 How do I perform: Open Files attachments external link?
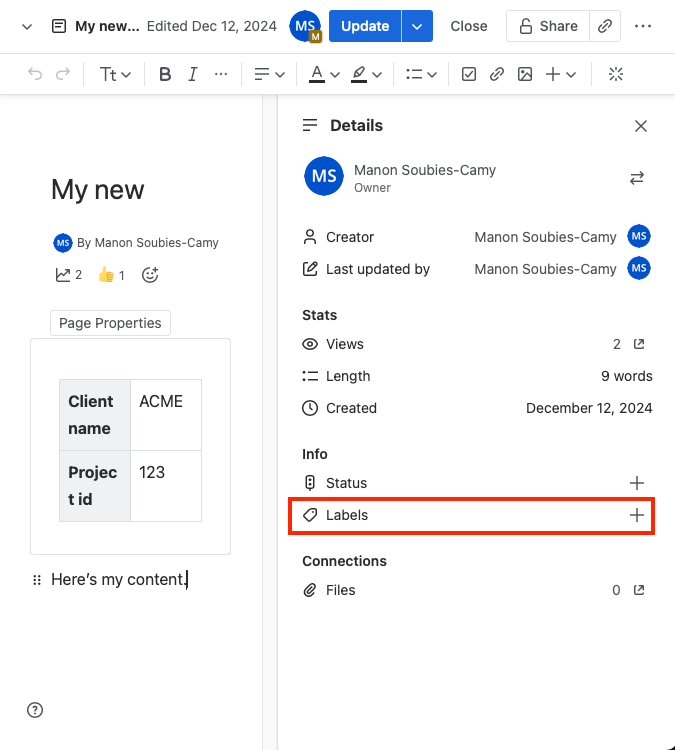point(639,590)
